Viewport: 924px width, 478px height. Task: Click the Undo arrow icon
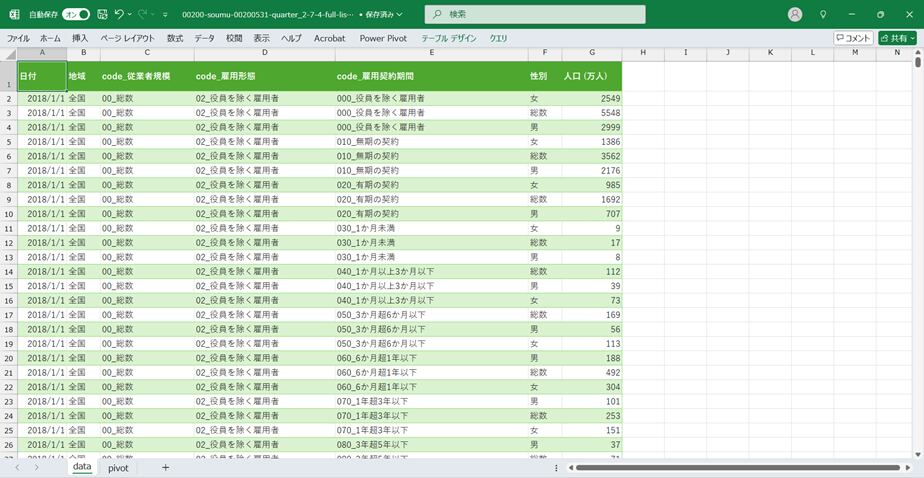[x=119, y=15]
